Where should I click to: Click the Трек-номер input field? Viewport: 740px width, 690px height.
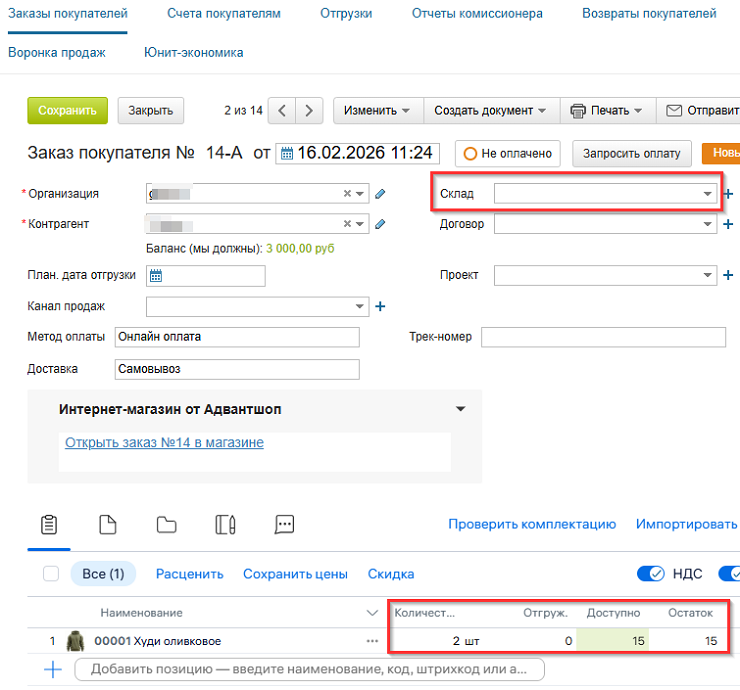coord(603,337)
